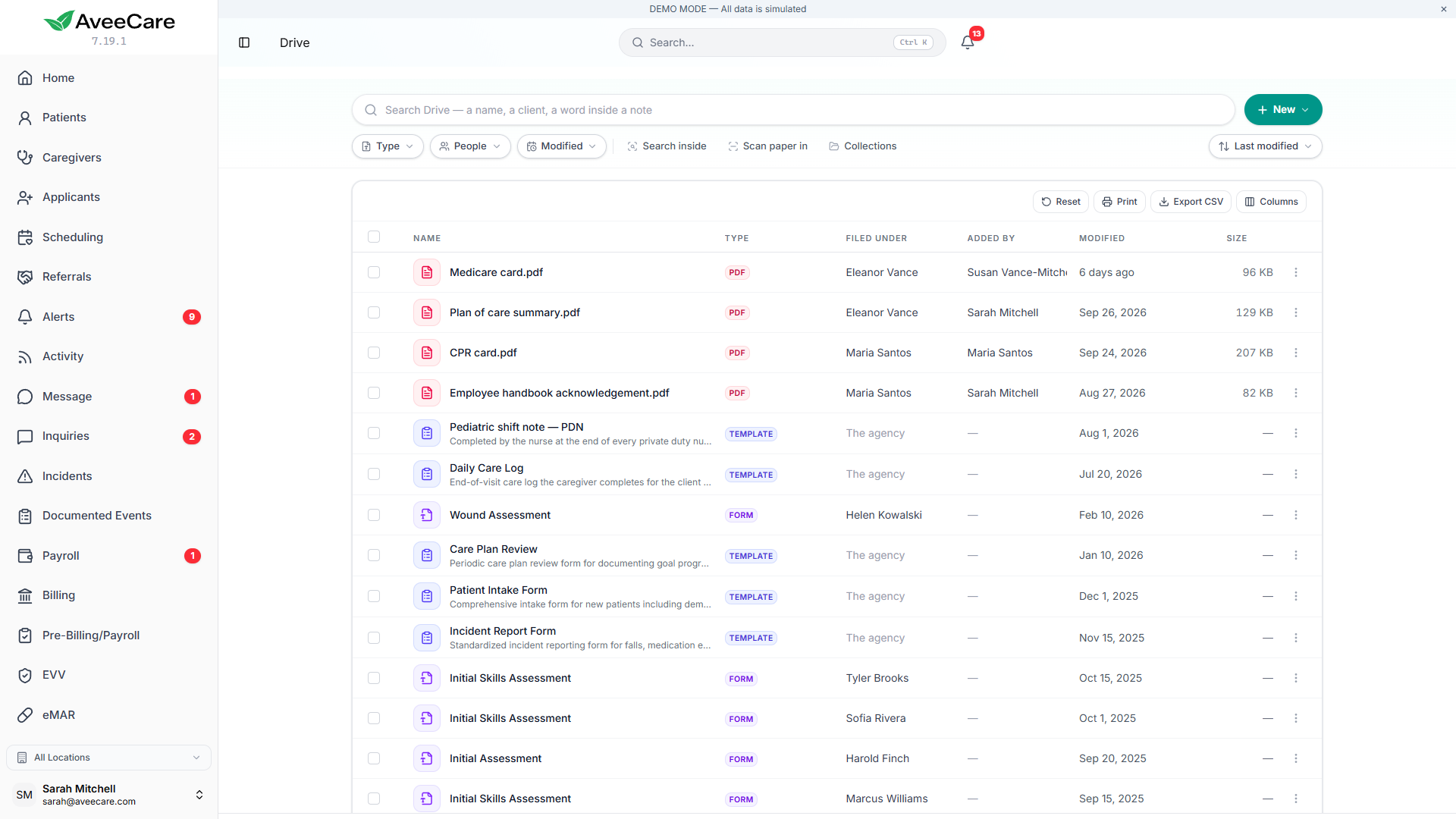Open row actions for Harold Finch's Initial Assessment
The height and width of the screenshot is (819, 1456).
point(1296,758)
